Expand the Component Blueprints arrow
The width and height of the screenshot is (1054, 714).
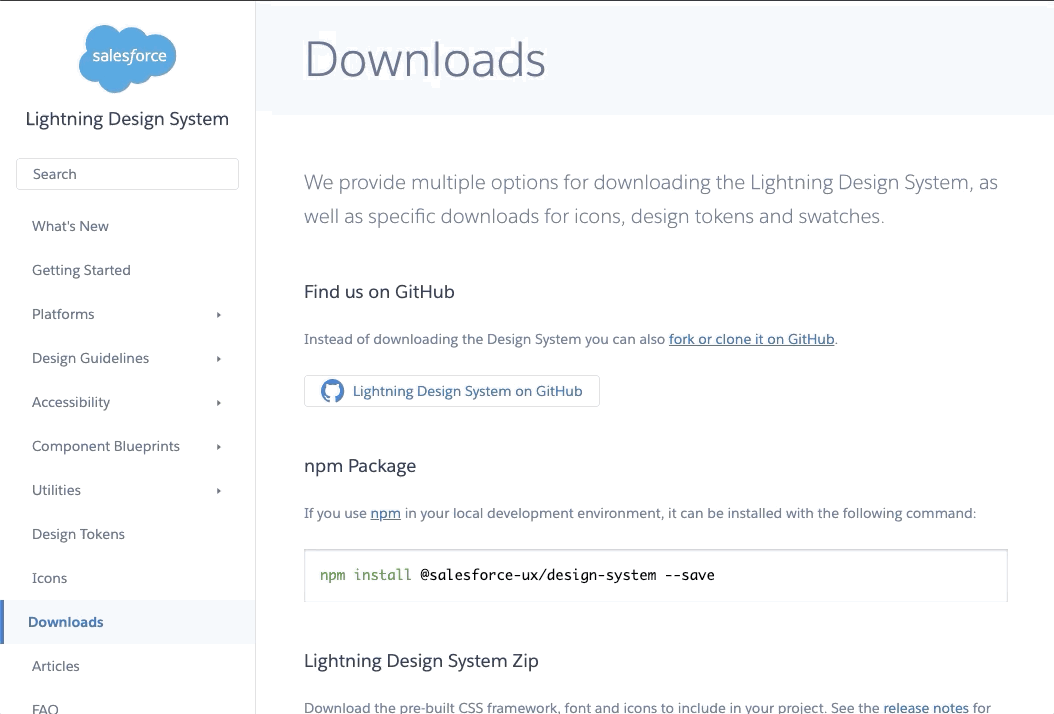pos(218,446)
